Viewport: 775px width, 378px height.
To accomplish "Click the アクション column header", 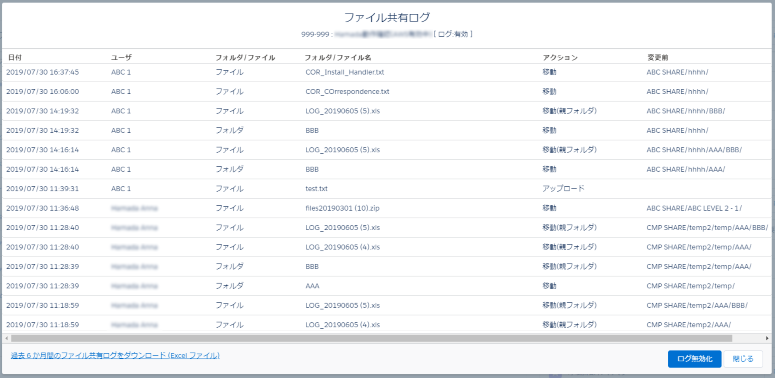I will [x=560, y=58].
